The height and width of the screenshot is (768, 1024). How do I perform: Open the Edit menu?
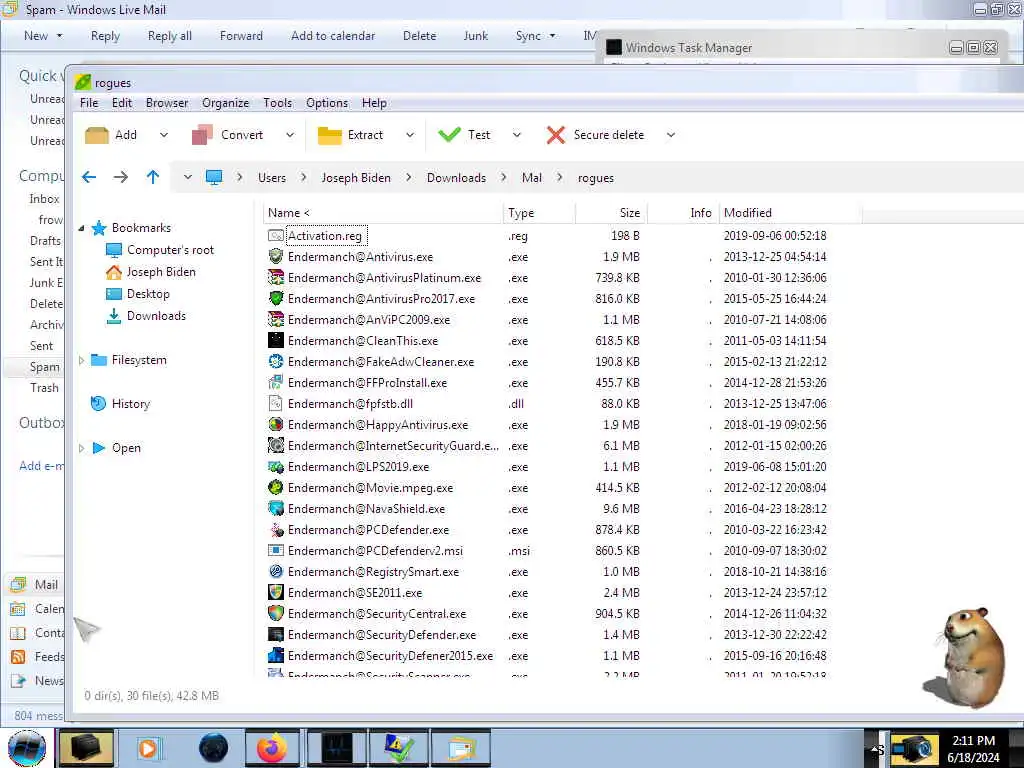122,103
